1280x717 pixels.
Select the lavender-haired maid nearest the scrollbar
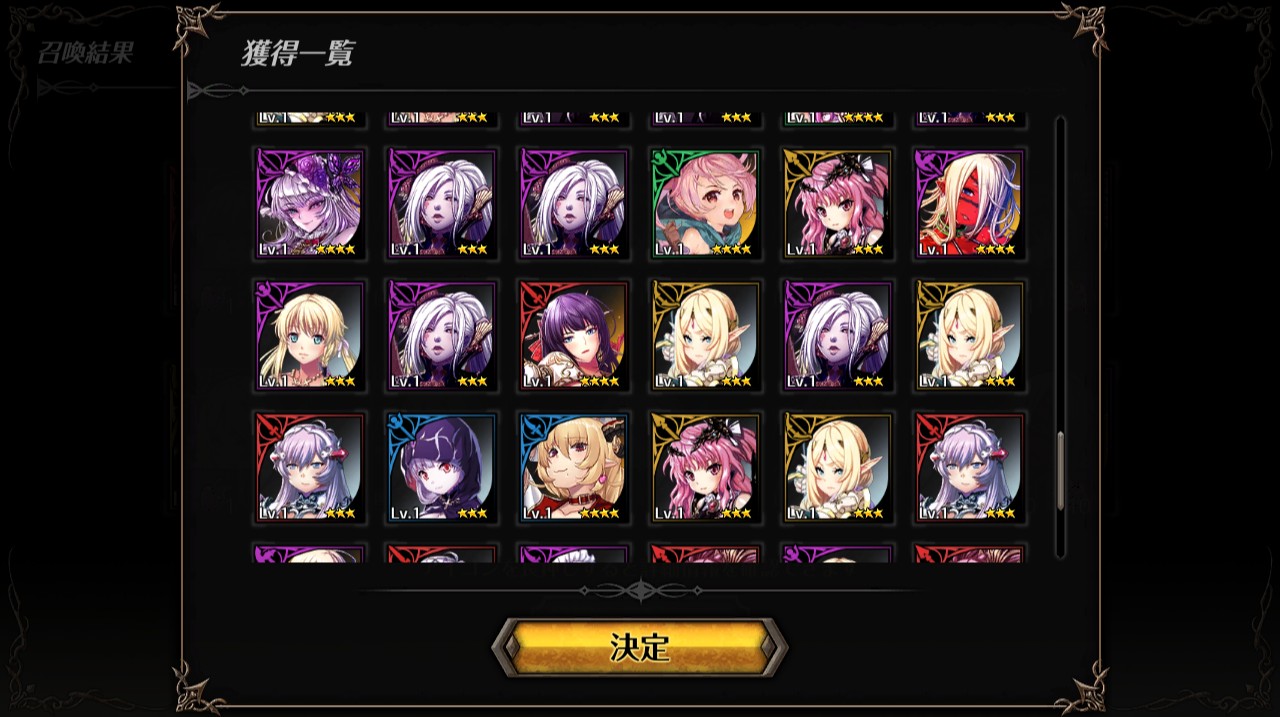pyautogui.click(x=970, y=467)
